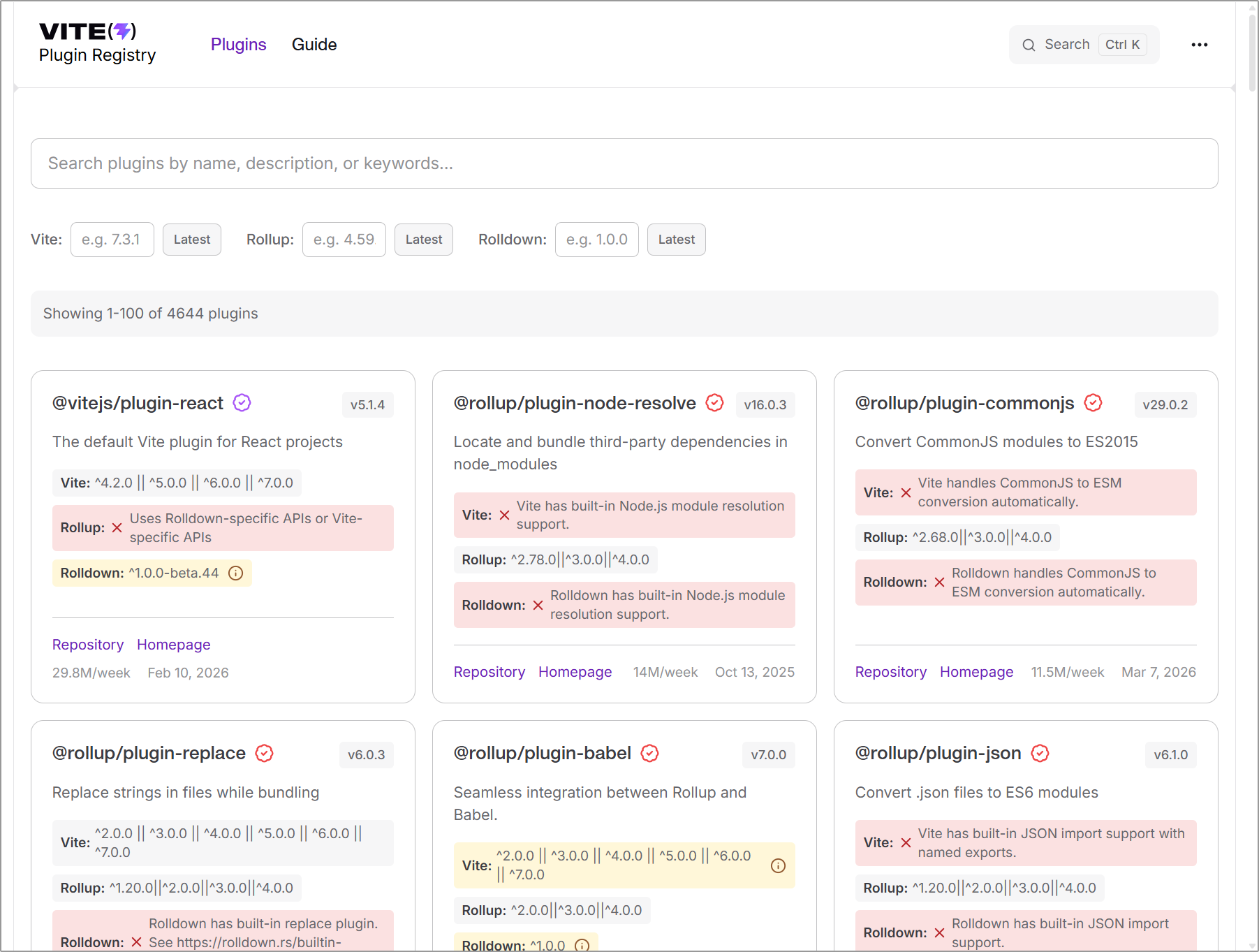Click the @vitejs/plugin-react title
The image size is (1259, 952).
point(138,403)
